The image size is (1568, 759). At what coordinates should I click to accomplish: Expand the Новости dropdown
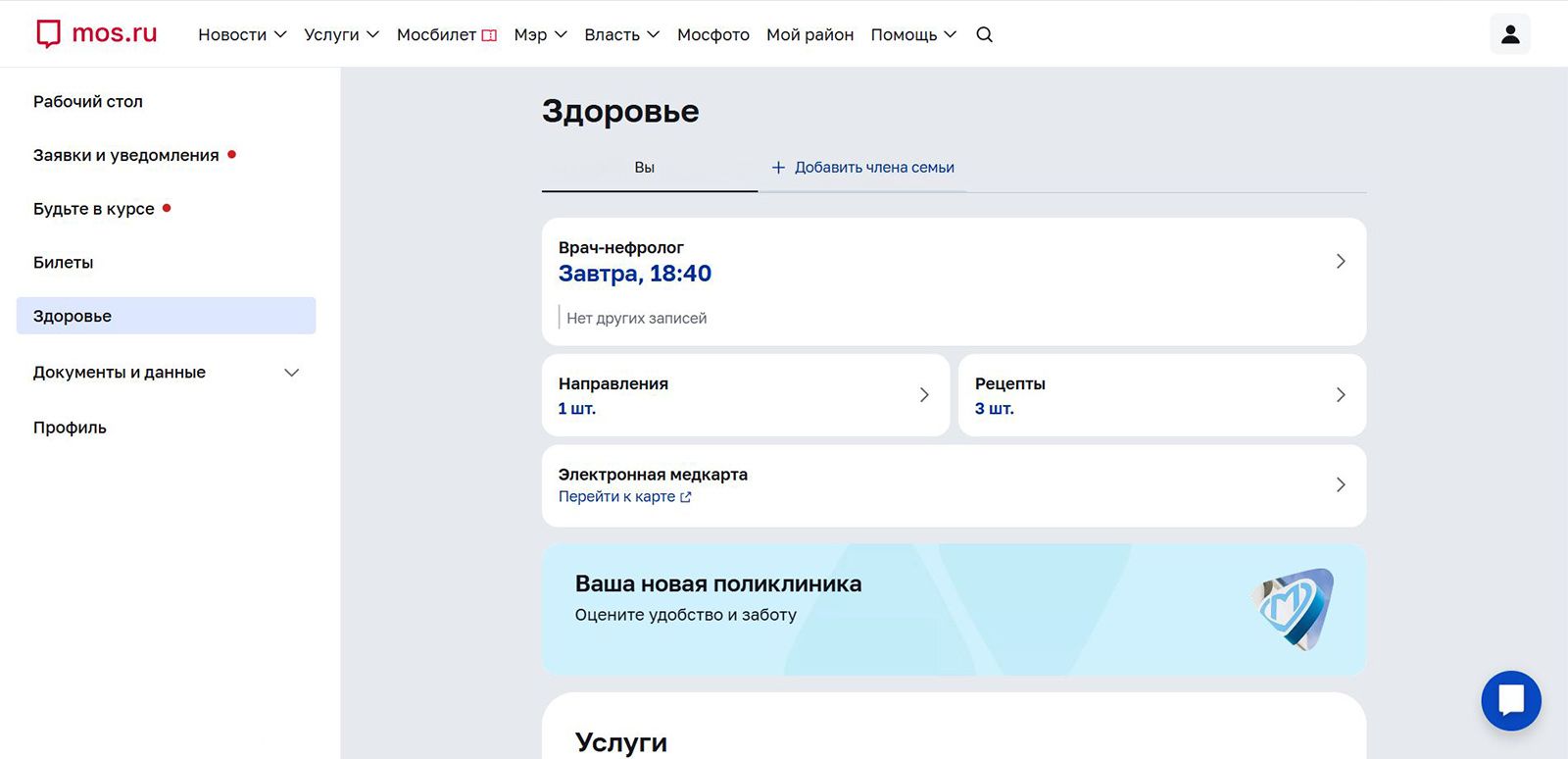(242, 34)
